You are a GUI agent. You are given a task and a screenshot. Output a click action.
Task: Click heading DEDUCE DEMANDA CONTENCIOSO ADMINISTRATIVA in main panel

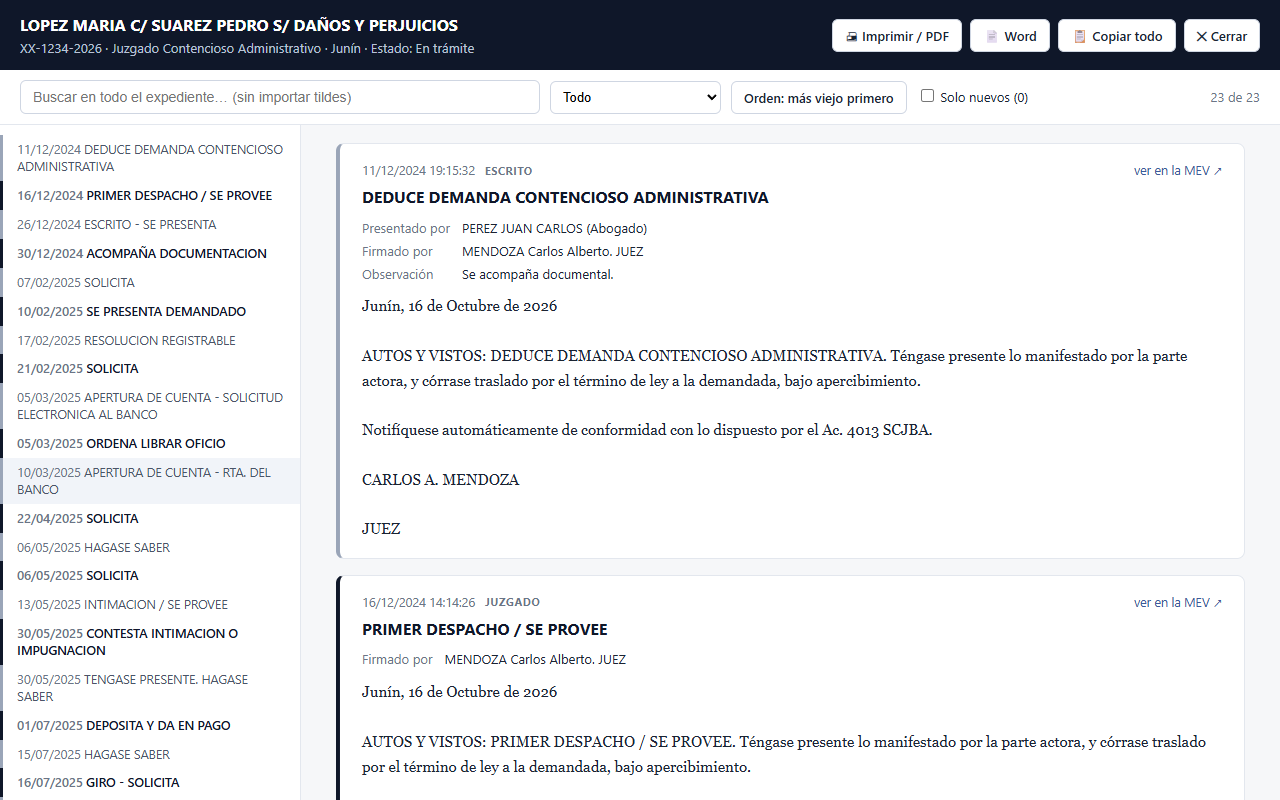565,198
